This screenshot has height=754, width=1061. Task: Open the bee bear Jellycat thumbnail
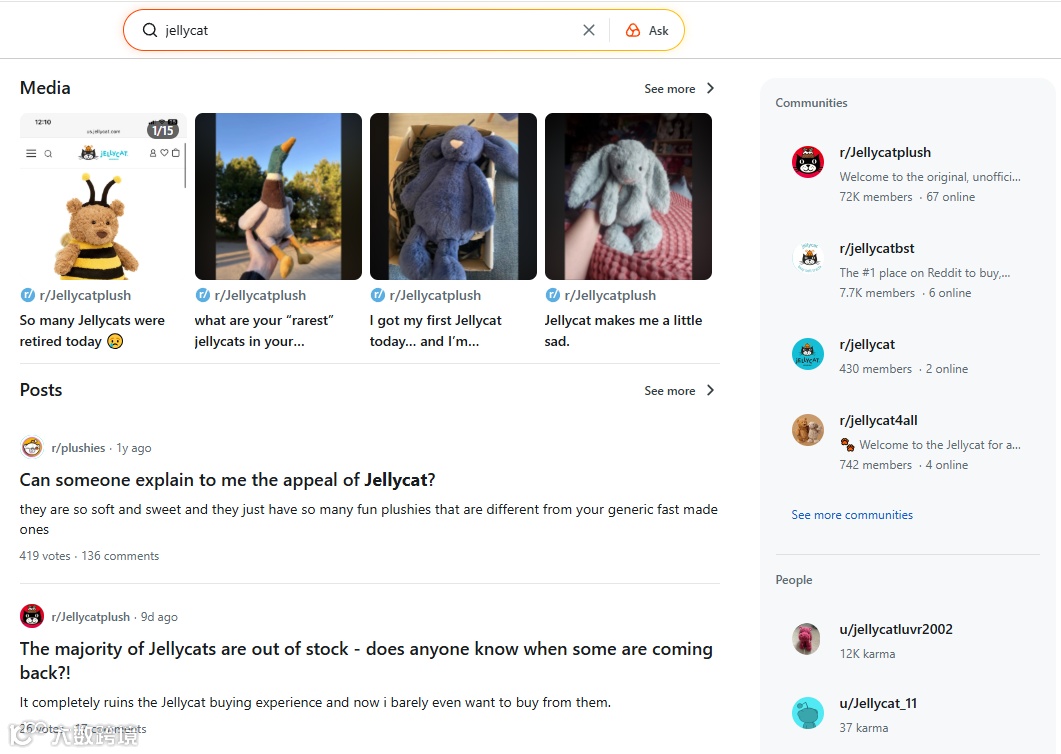103,196
